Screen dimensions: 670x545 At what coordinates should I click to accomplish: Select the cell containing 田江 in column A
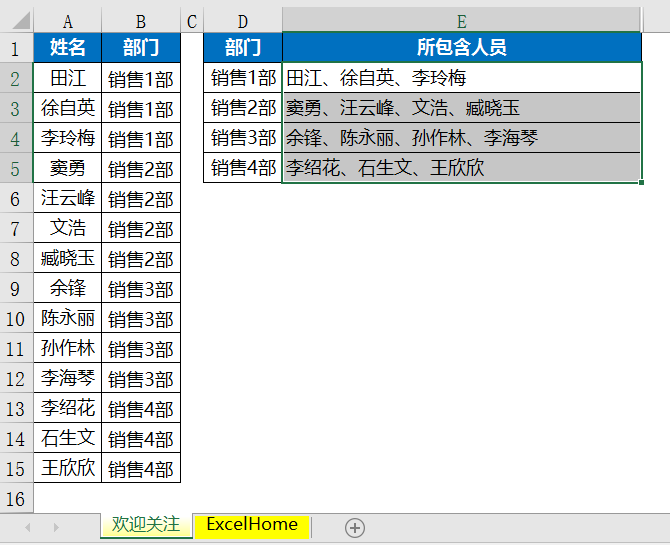[x=68, y=78]
